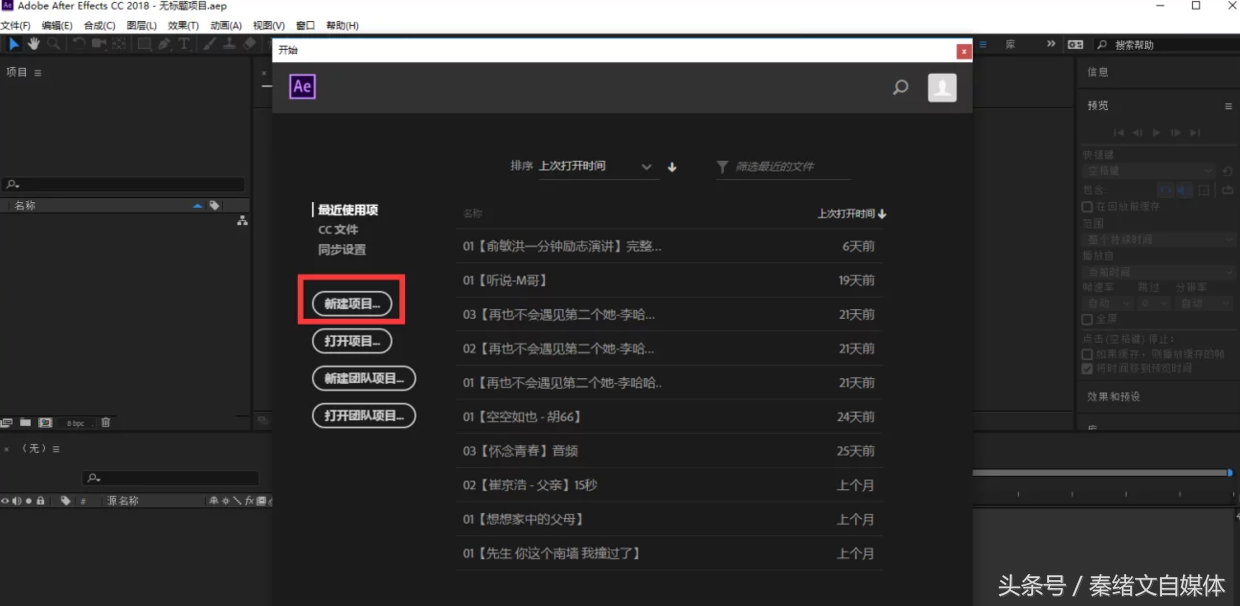Create a new folder in project panel
The image size is (1240, 606).
point(26,423)
